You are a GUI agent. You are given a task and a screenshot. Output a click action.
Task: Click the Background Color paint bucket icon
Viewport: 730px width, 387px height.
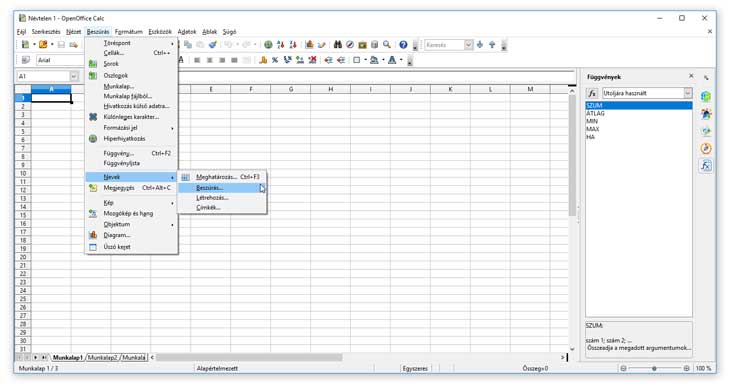coord(374,60)
